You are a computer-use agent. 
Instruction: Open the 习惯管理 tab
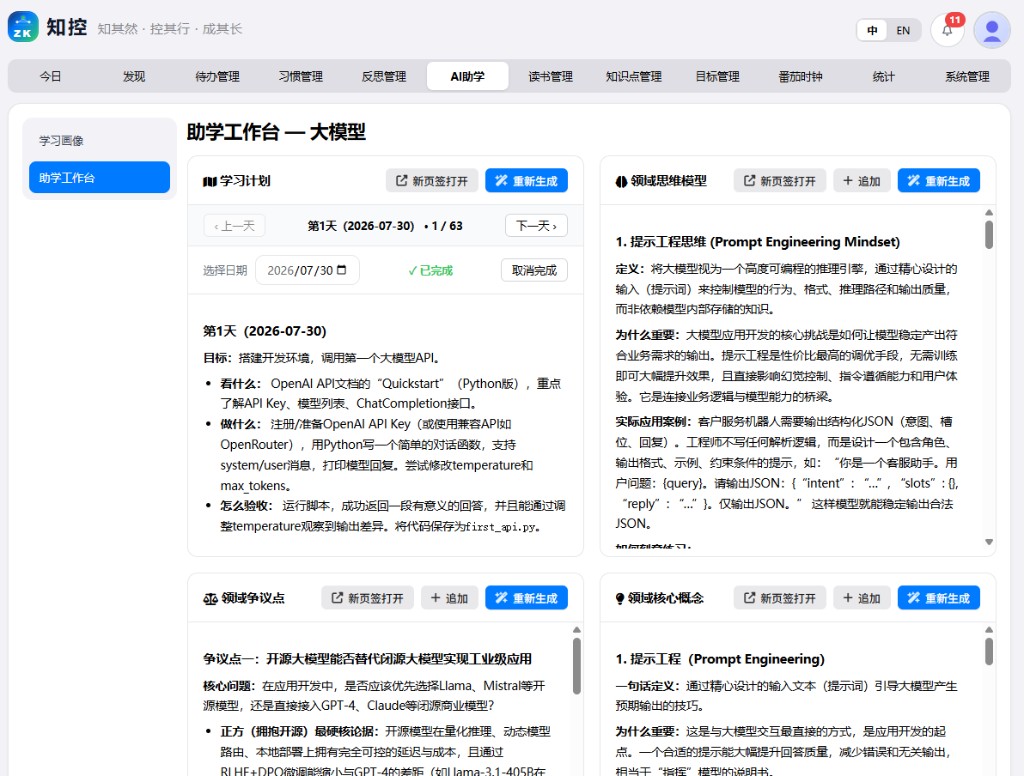pos(300,76)
